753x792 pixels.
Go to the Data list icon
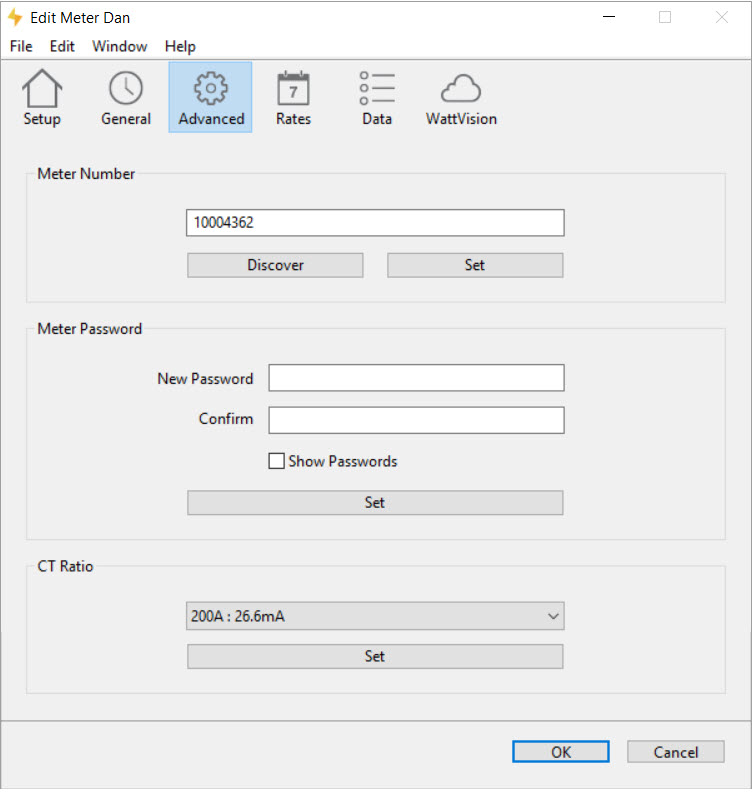(x=377, y=97)
